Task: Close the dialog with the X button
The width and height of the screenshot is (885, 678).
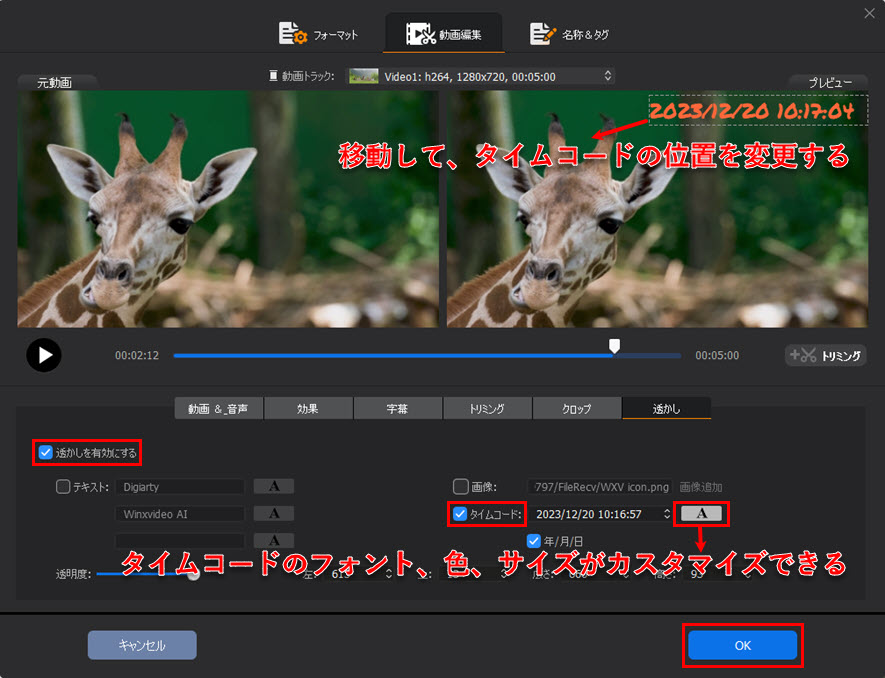Action: [x=869, y=13]
